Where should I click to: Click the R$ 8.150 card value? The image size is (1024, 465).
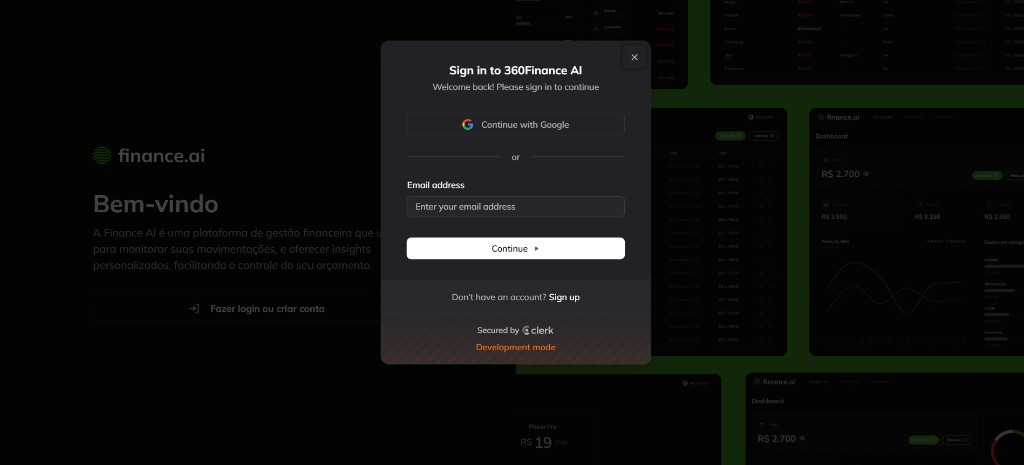coord(927,217)
